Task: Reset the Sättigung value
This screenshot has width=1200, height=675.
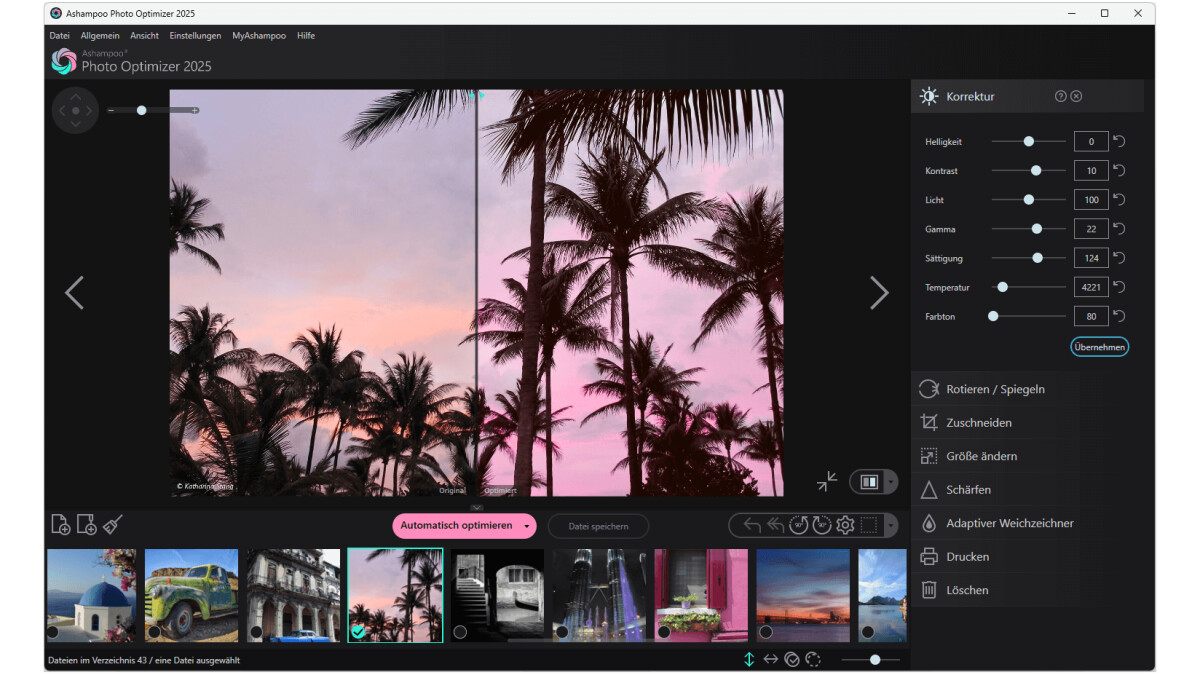Action: (1119, 258)
